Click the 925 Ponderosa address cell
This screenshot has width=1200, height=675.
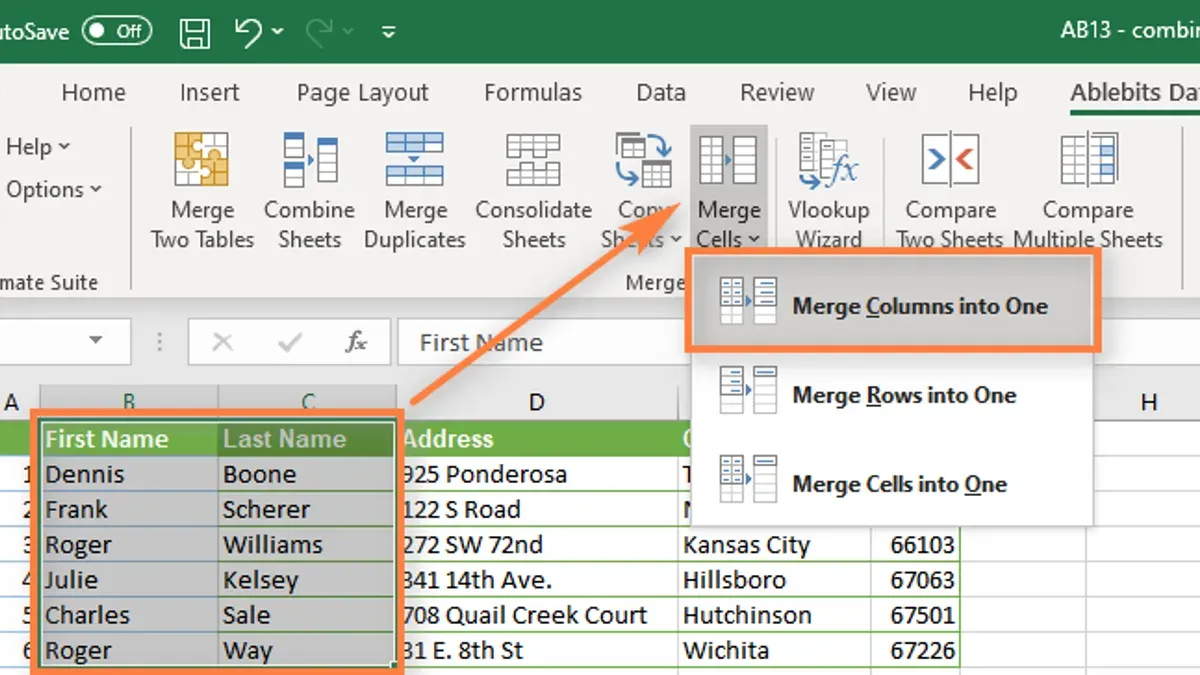click(x=538, y=474)
